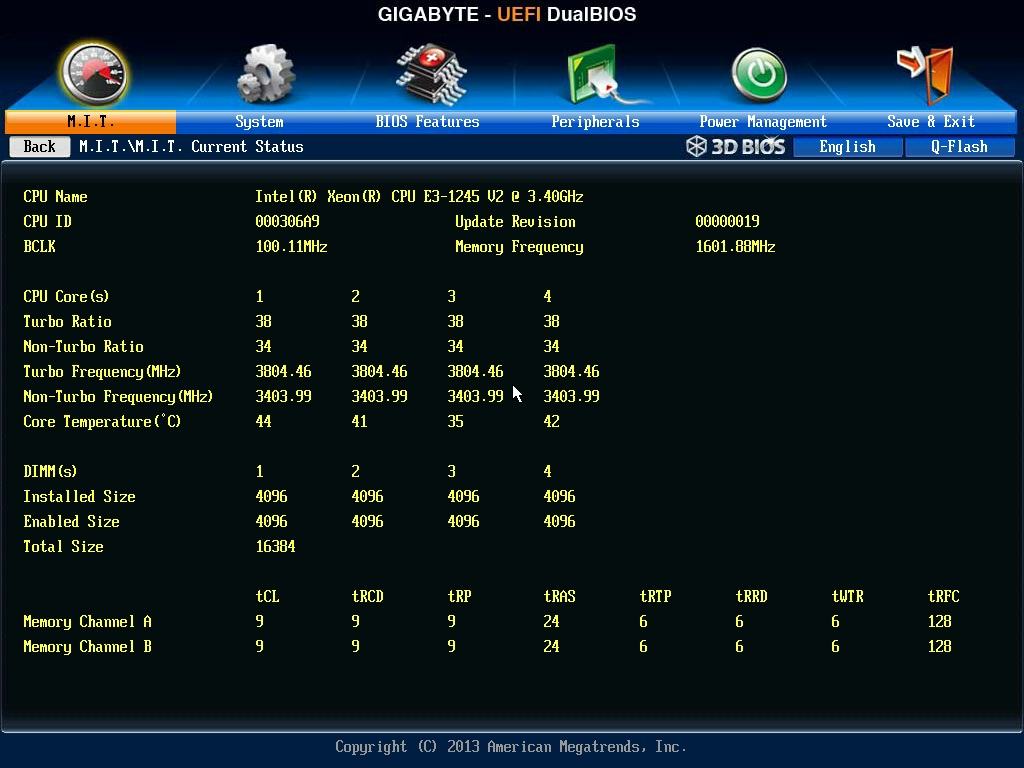The height and width of the screenshot is (768, 1024).
Task: Click the tRP column header
Action: tap(459, 596)
